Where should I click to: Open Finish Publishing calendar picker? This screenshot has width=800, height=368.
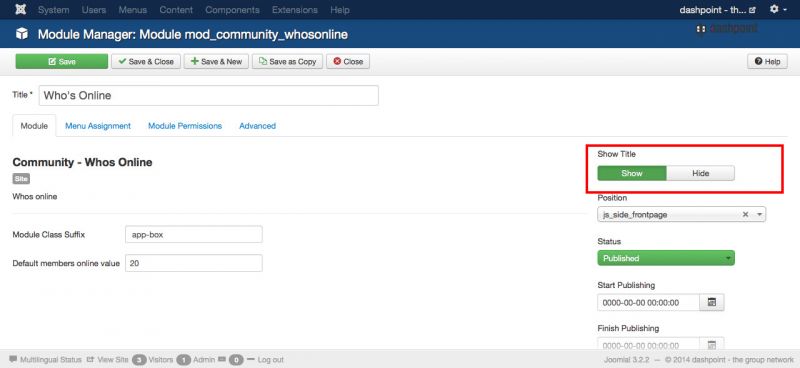(712, 344)
